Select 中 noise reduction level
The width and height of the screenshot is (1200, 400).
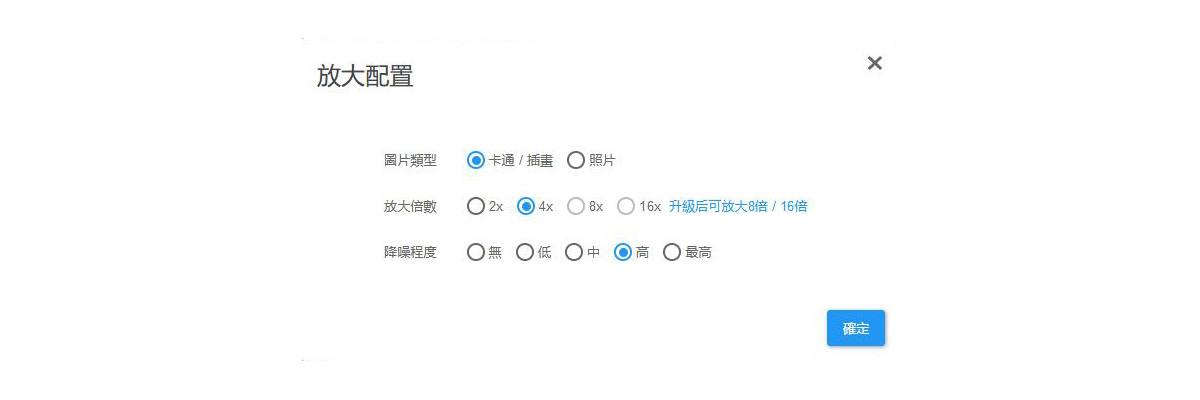(x=574, y=253)
